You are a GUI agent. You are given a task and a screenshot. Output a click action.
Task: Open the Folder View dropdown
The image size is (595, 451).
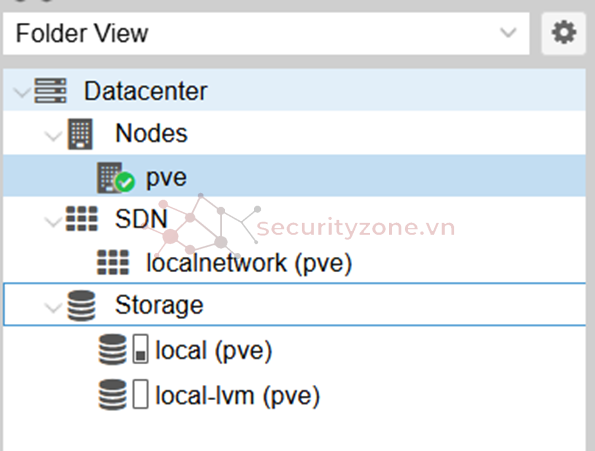[x=266, y=33]
